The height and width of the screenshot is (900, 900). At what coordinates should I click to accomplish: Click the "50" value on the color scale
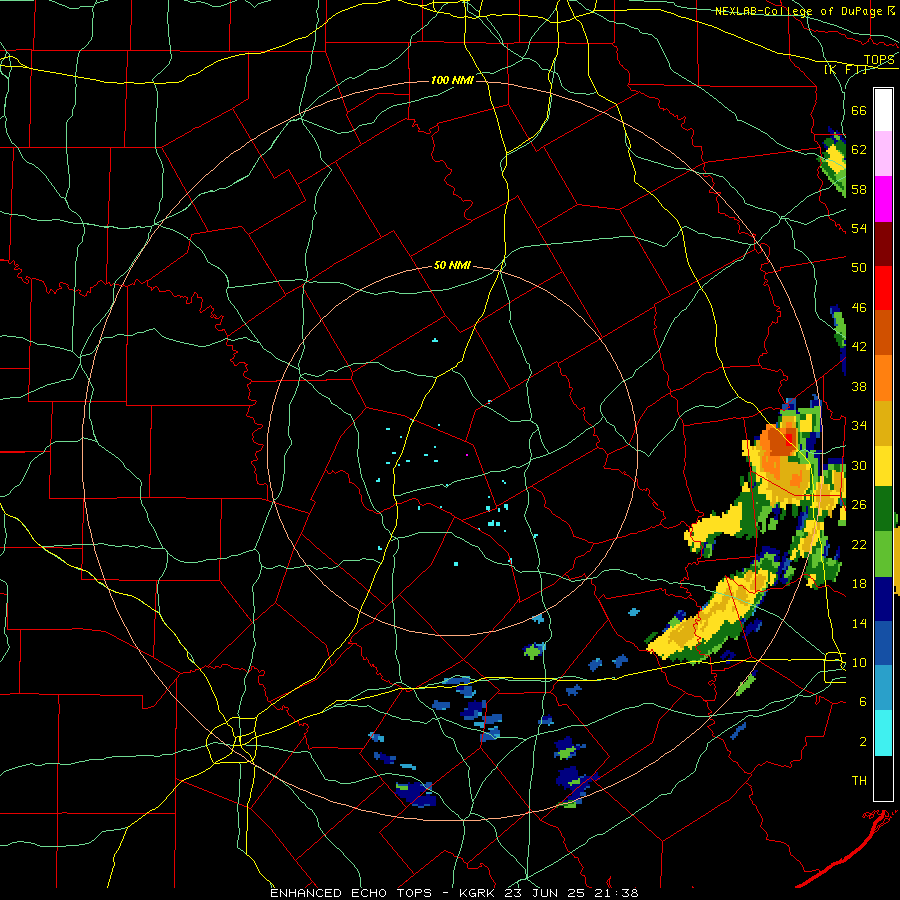click(x=859, y=268)
